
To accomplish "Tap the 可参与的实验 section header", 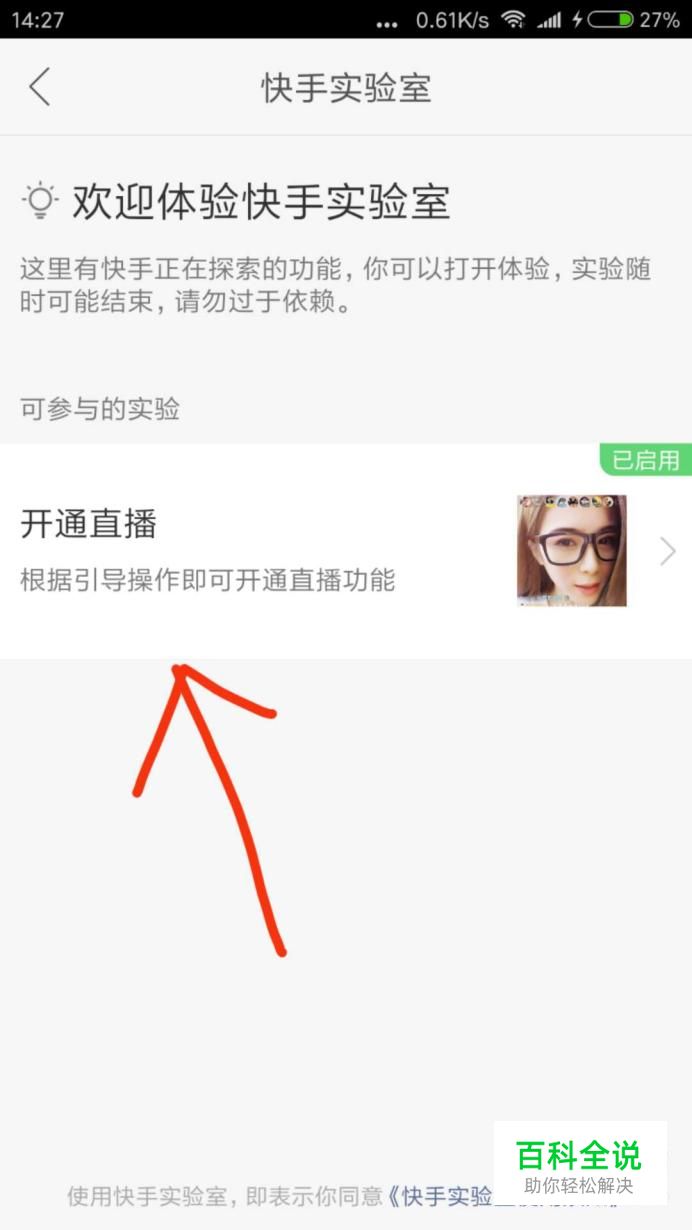I will [100, 408].
